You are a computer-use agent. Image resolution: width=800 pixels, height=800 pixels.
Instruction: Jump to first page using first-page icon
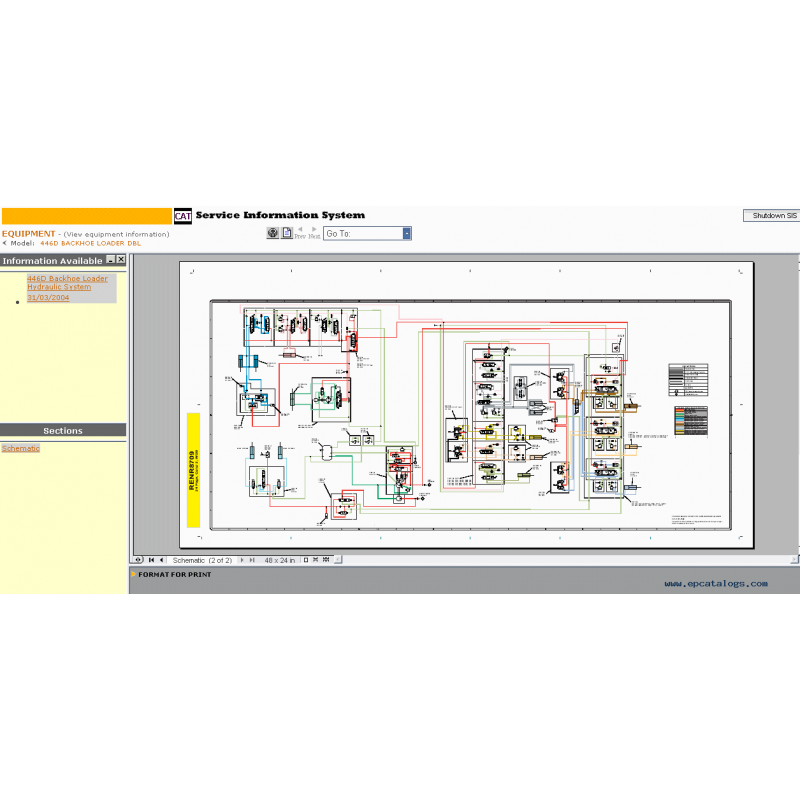coord(149,560)
